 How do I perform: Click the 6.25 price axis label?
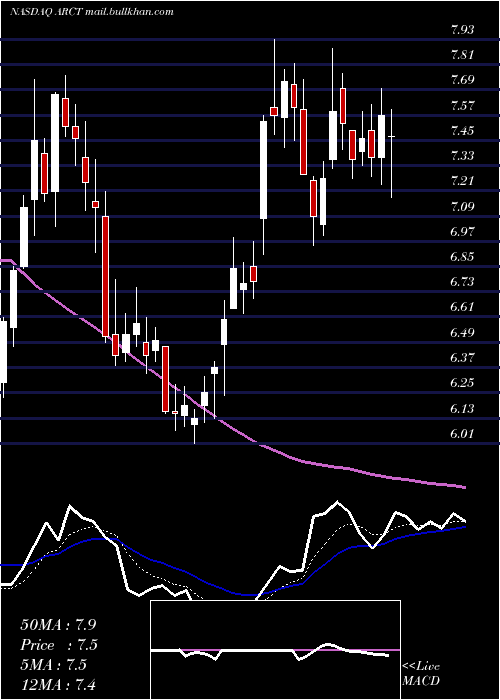click(462, 383)
